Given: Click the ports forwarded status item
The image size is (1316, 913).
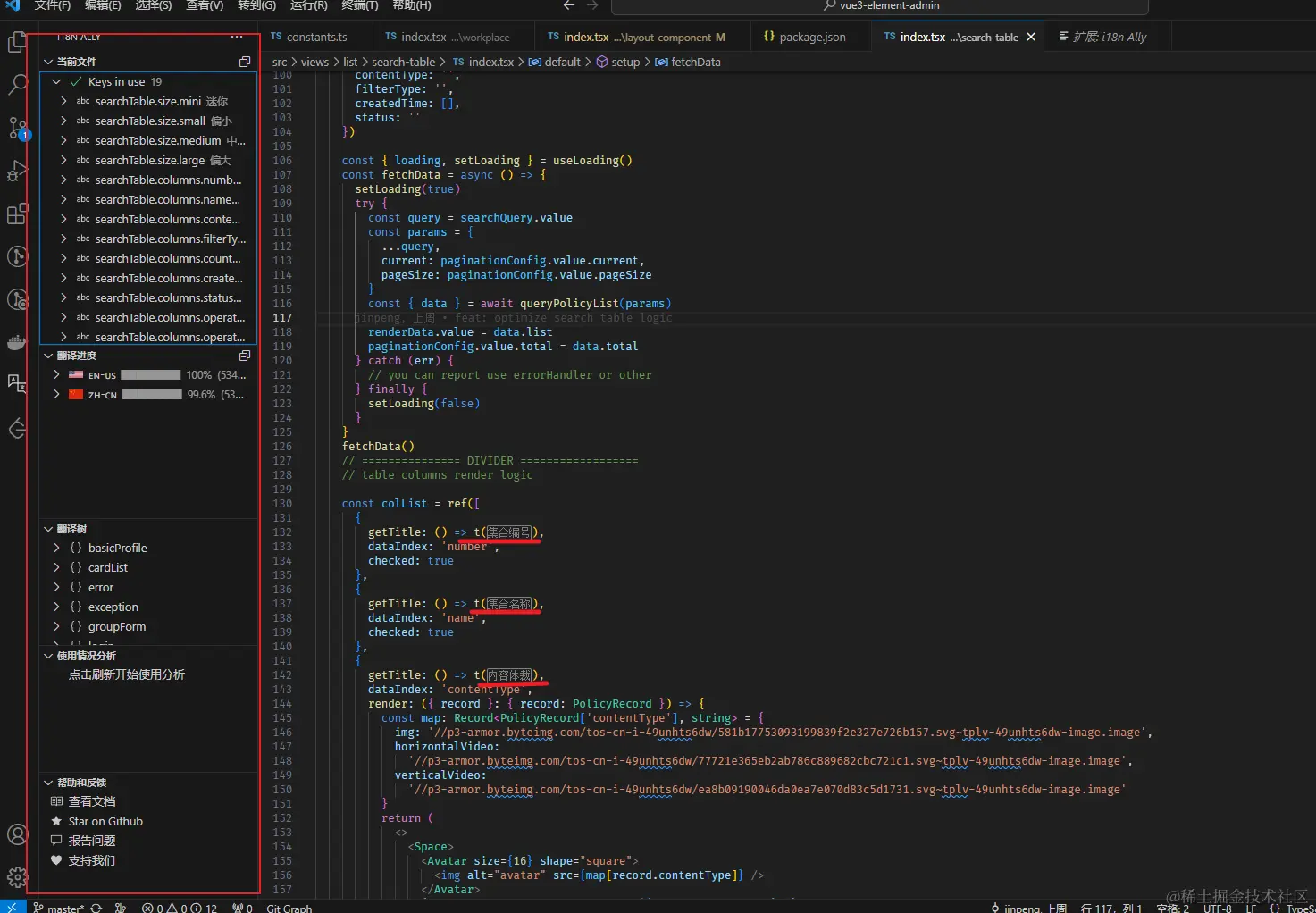Looking at the screenshot, I should pyautogui.click(x=242, y=908).
